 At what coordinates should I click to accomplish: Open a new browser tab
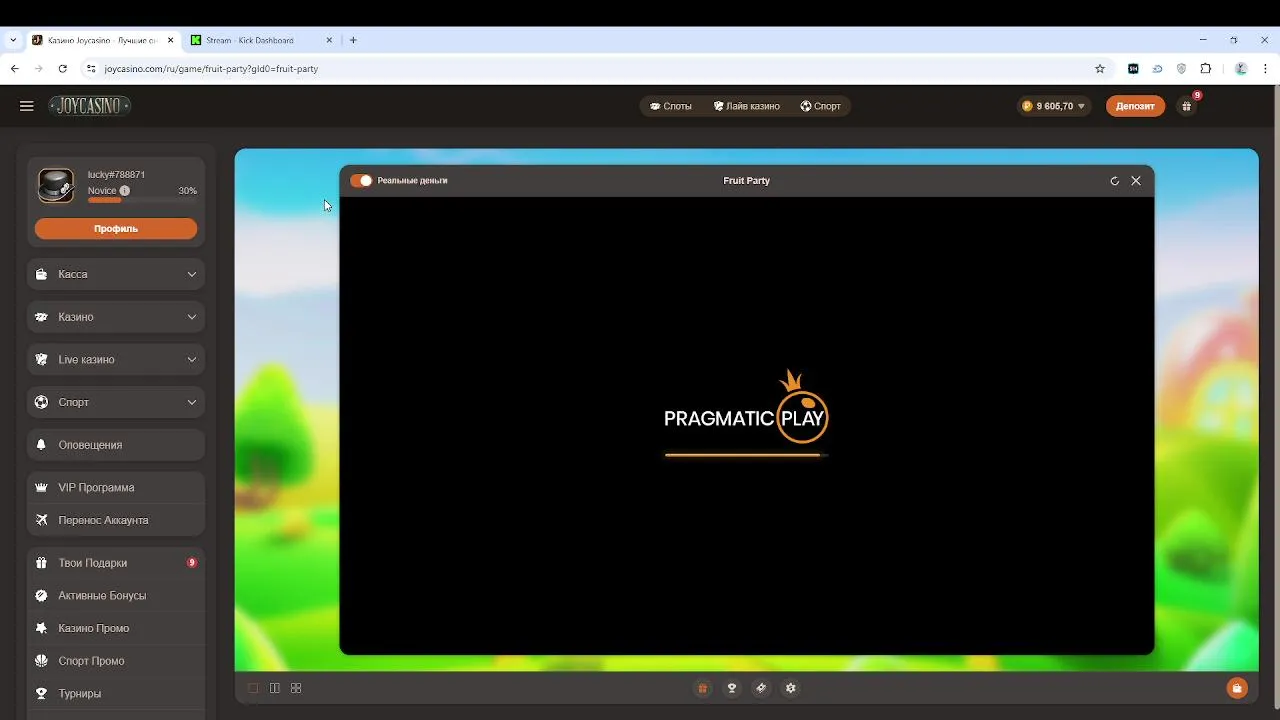pyautogui.click(x=353, y=40)
